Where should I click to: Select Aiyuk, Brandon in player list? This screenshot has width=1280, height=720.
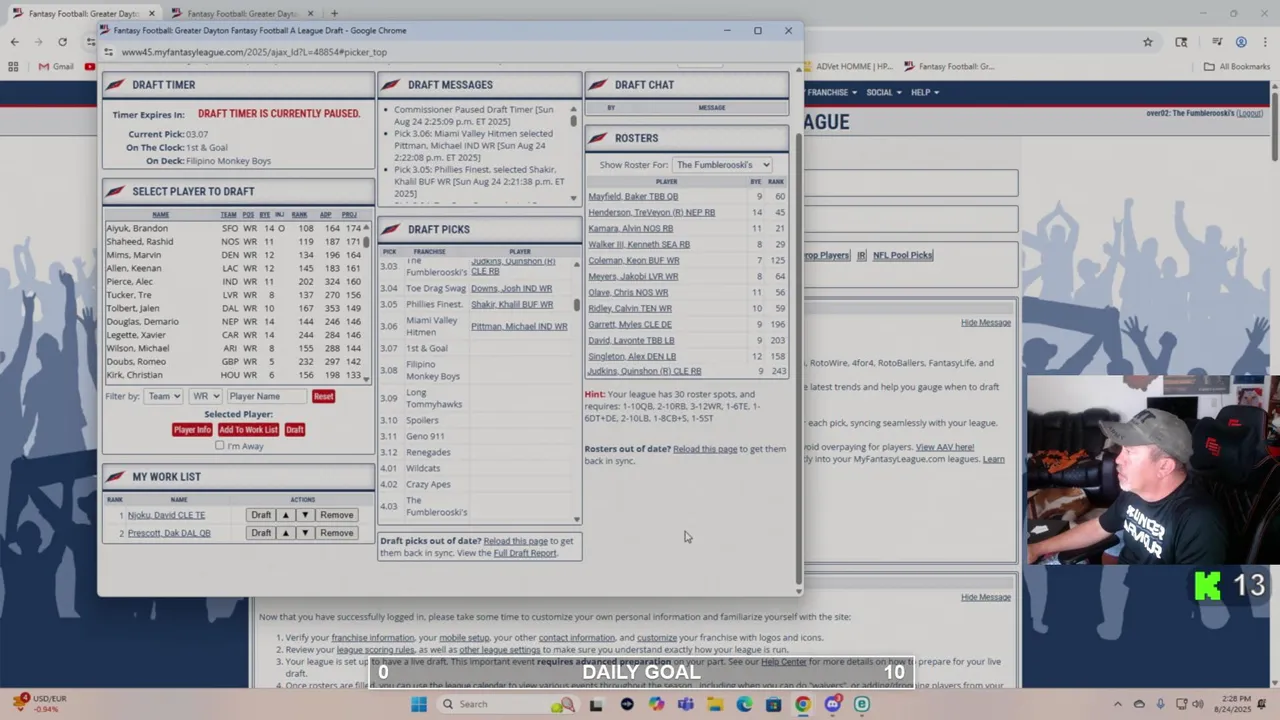click(137, 228)
